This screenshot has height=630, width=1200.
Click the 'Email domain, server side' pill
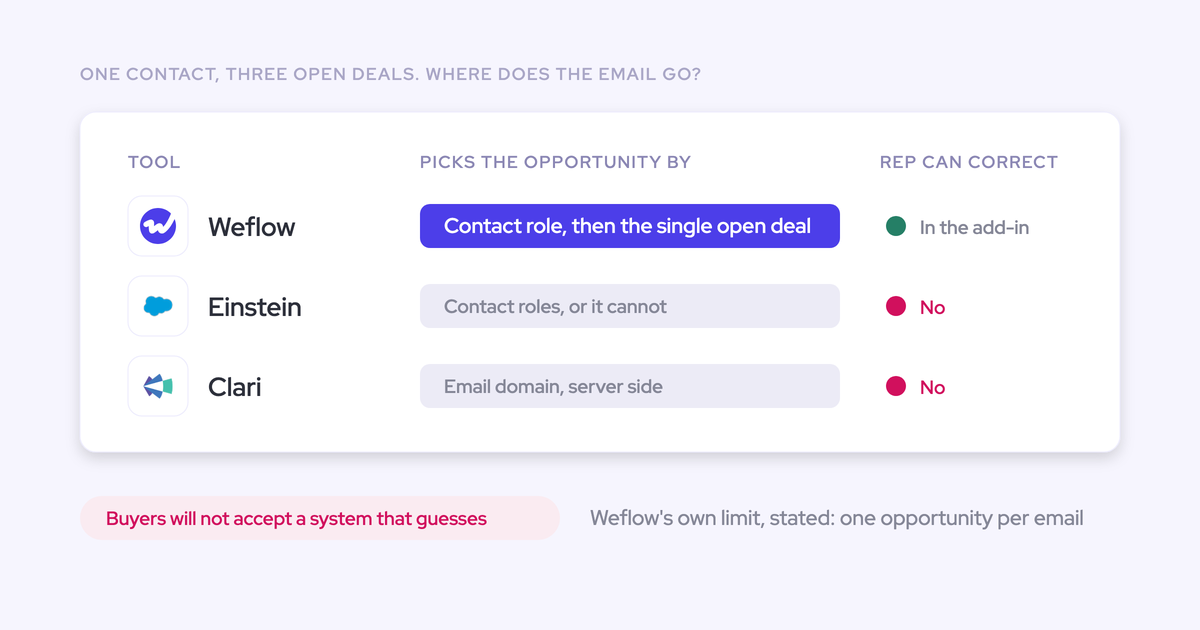[x=630, y=386]
